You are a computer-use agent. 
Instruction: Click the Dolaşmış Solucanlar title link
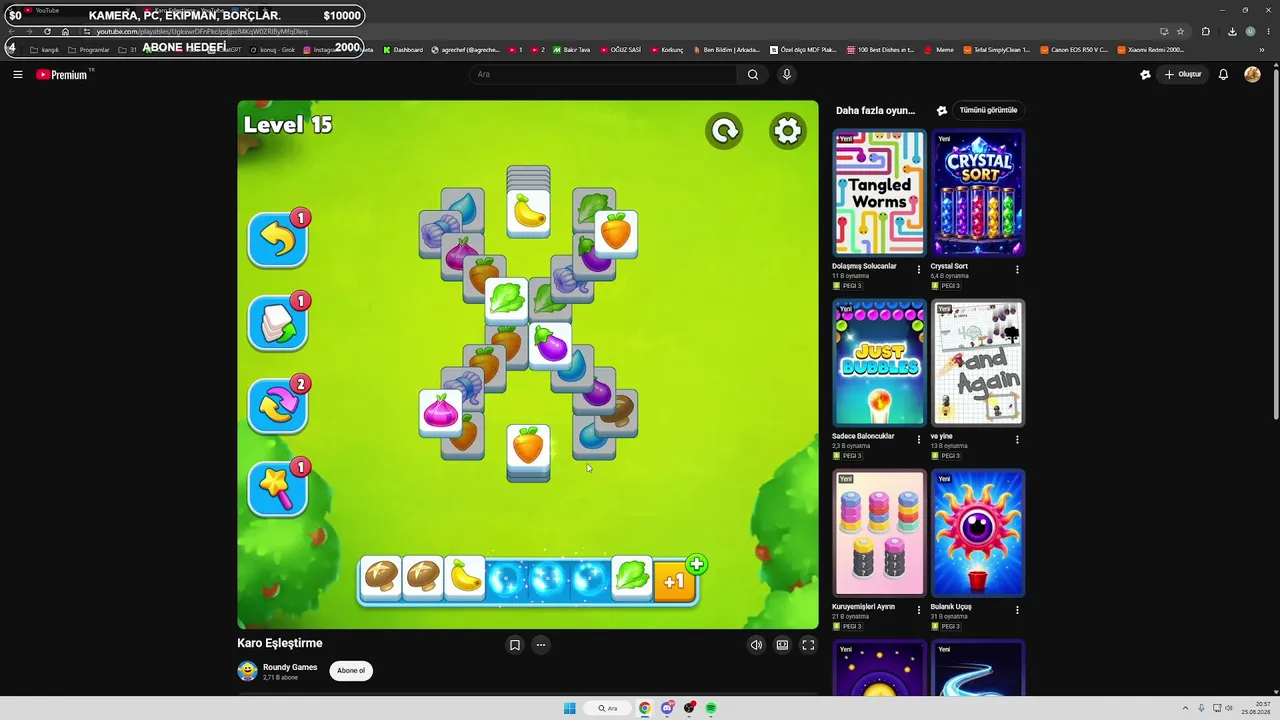click(864, 266)
